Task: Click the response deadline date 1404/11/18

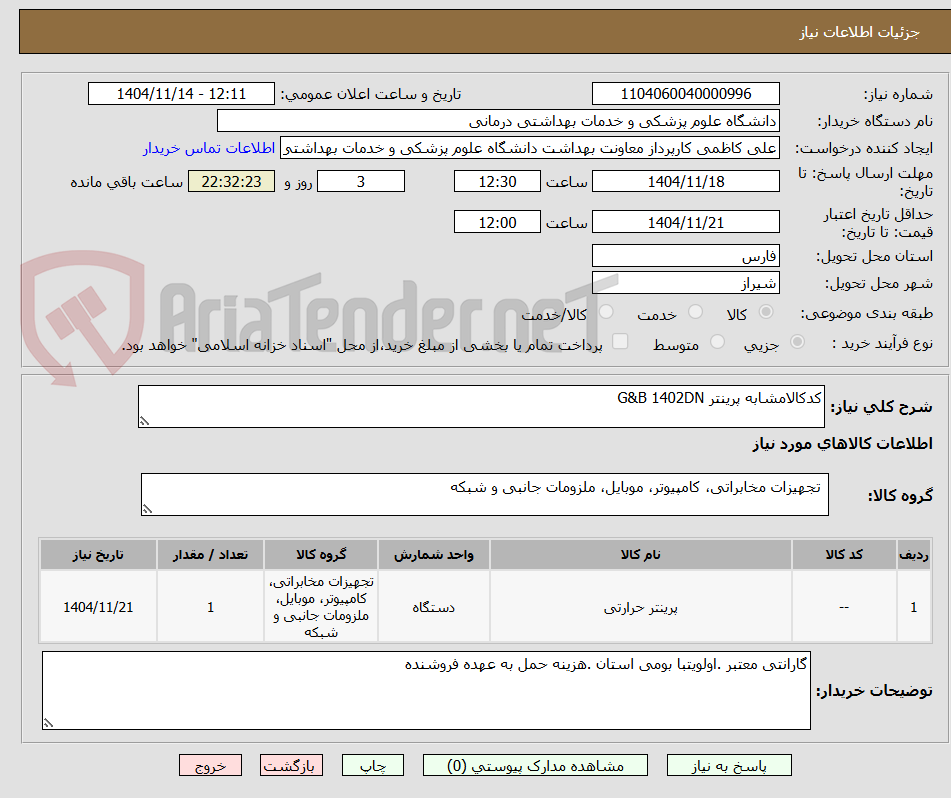Action: pyautogui.click(x=685, y=181)
